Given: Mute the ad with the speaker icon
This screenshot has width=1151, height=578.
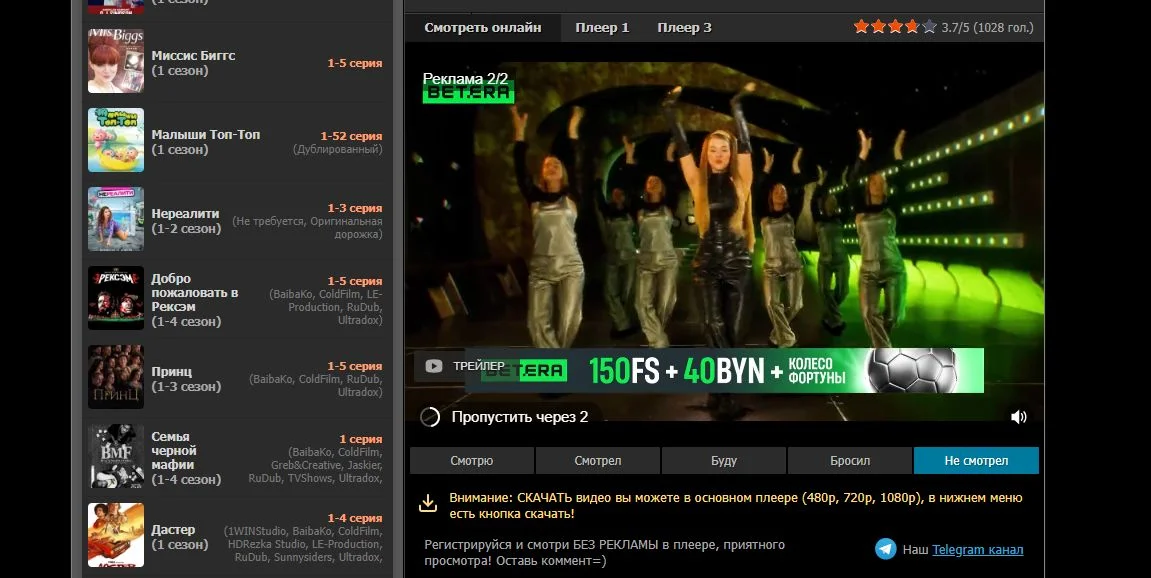Looking at the screenshot, I should [x=1018, y=417].
